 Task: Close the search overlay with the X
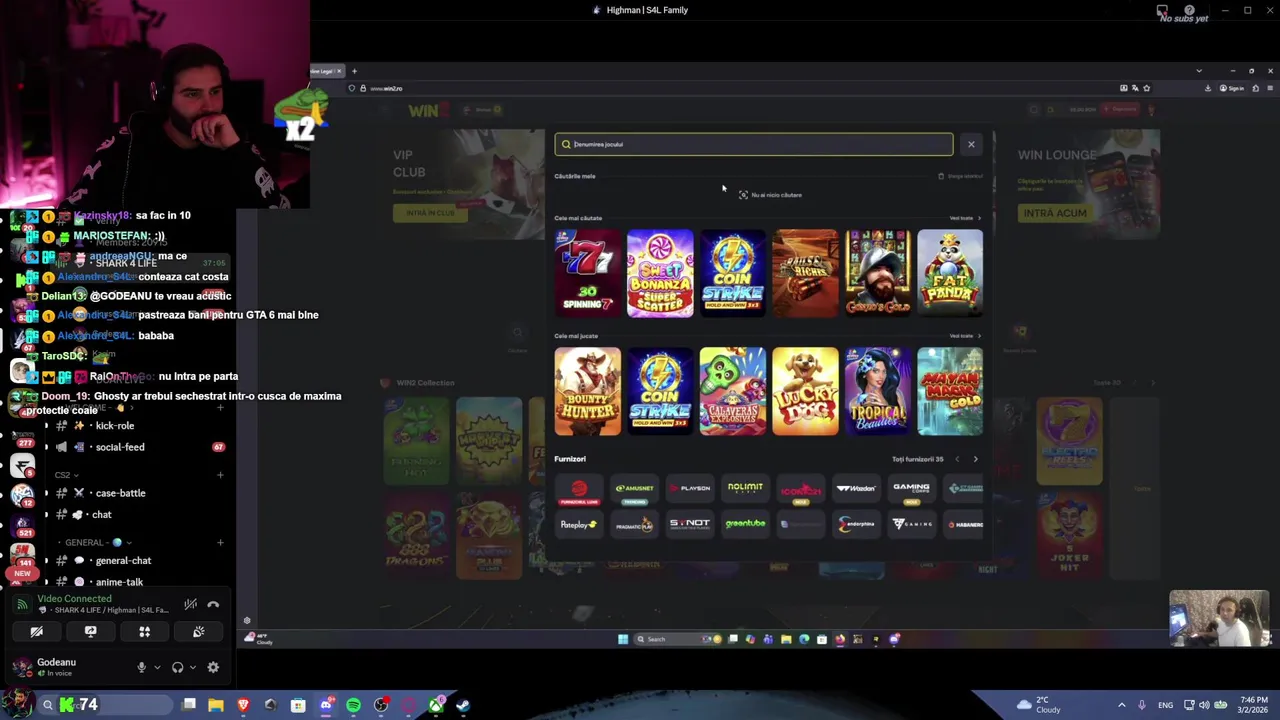tap(971, 144)
